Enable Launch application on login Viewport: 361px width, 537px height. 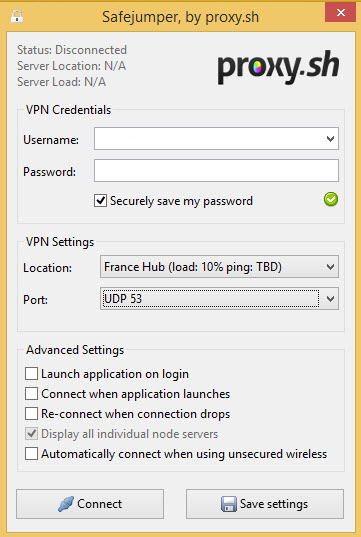pos(31,374)
